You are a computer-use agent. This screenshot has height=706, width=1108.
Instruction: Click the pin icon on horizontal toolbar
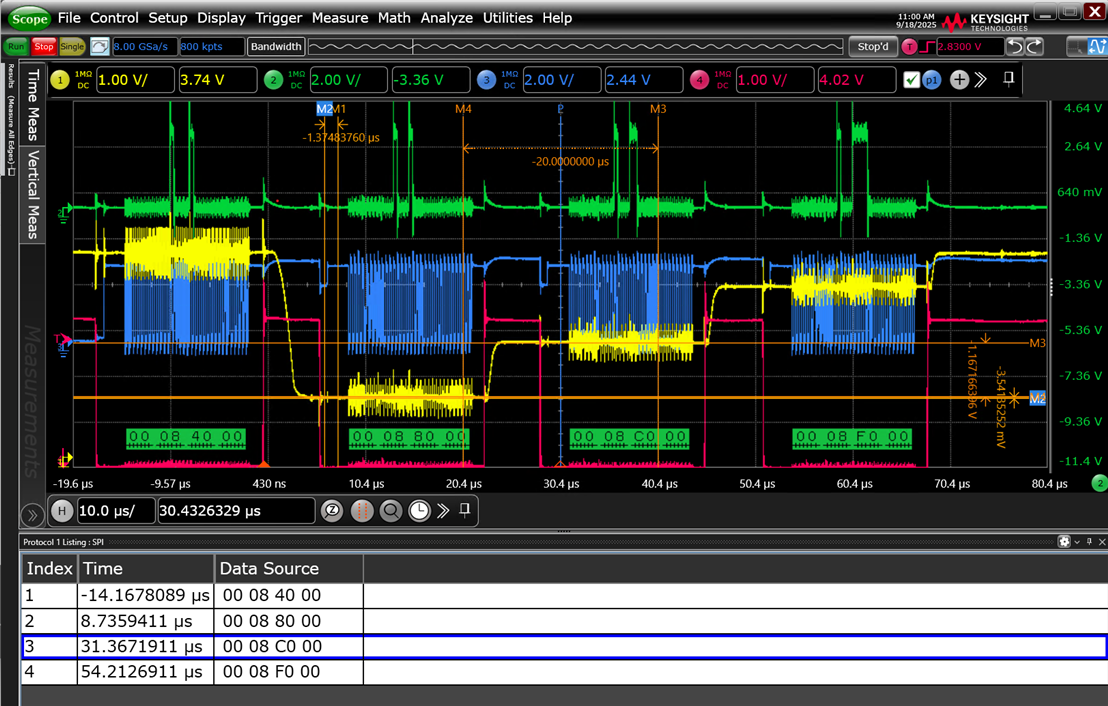[465, 510]
